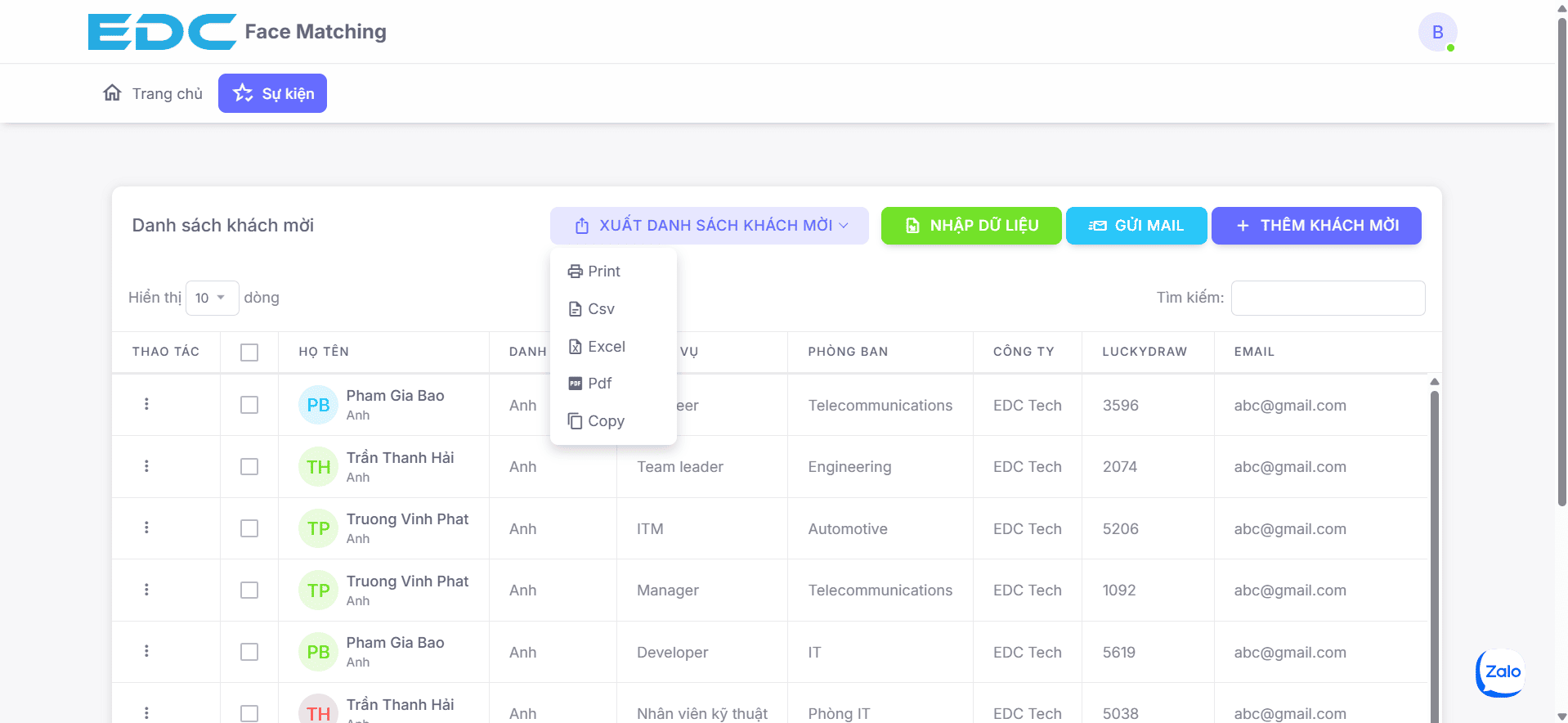Check the box for Automotive row
1568x723 pixels.
coord(249,528)
